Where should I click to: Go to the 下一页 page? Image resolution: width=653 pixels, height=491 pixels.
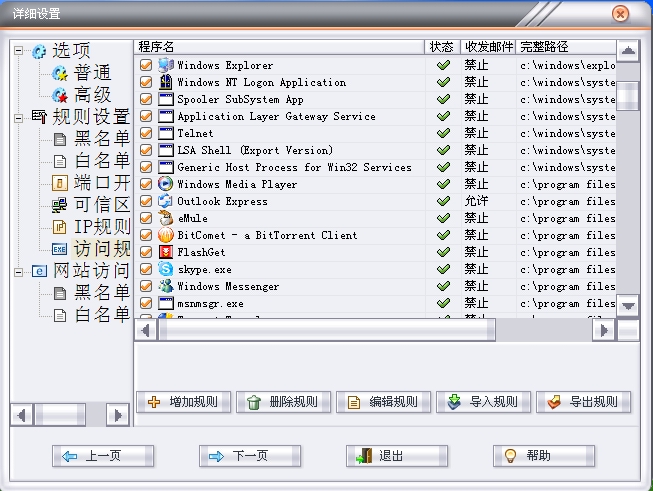click(249, 456)
